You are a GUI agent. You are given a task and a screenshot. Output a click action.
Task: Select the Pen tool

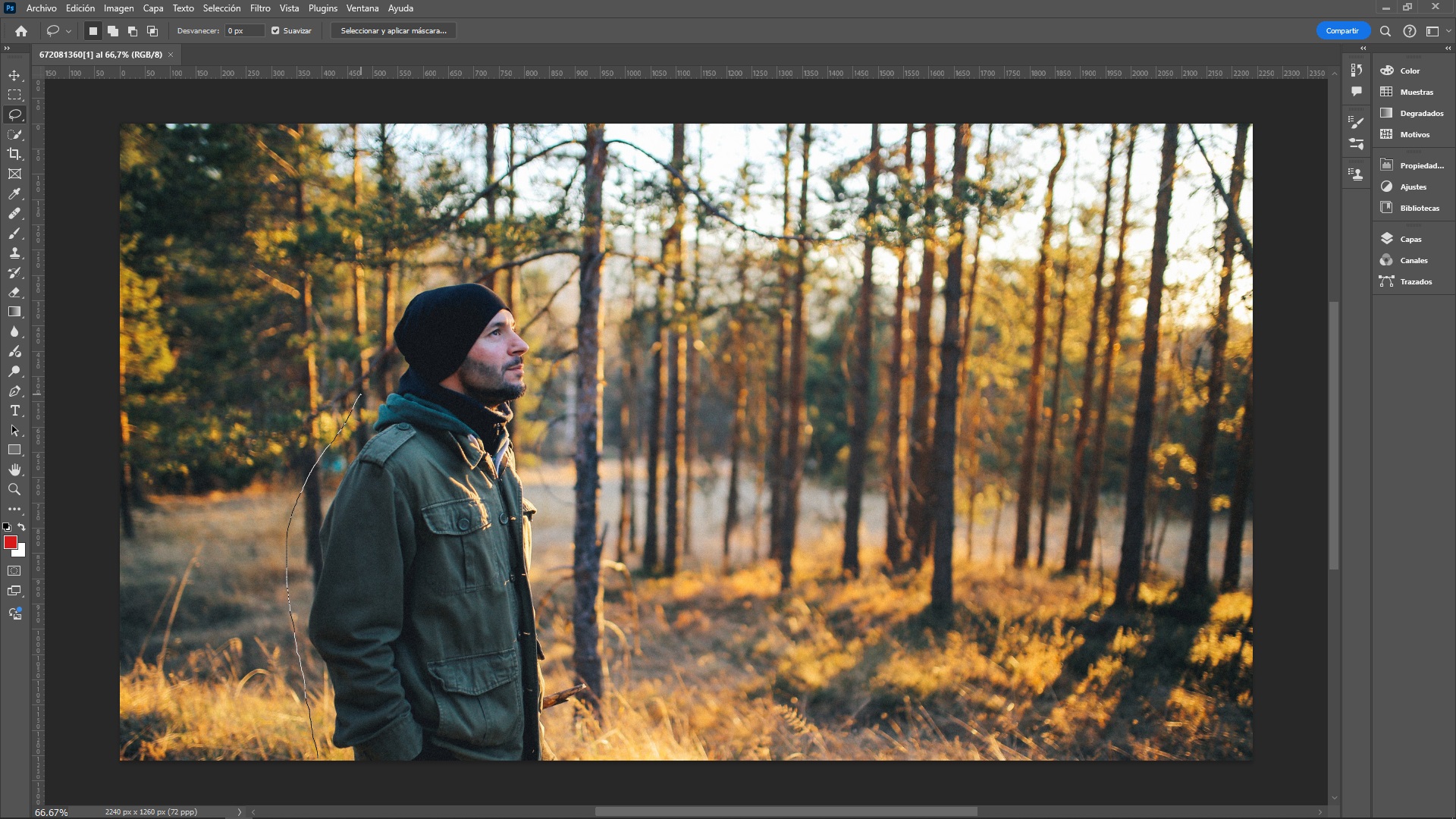pyautogui.click(x=14, y=391)
